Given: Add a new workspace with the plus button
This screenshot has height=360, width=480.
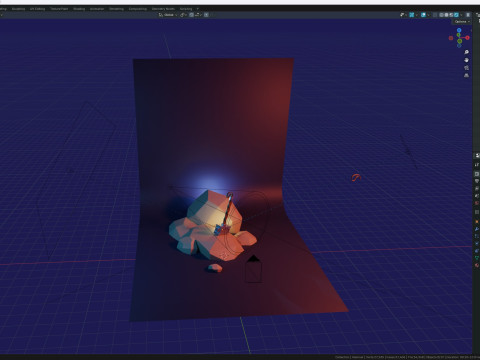Looking at the screenshot, I should point(198,9).
